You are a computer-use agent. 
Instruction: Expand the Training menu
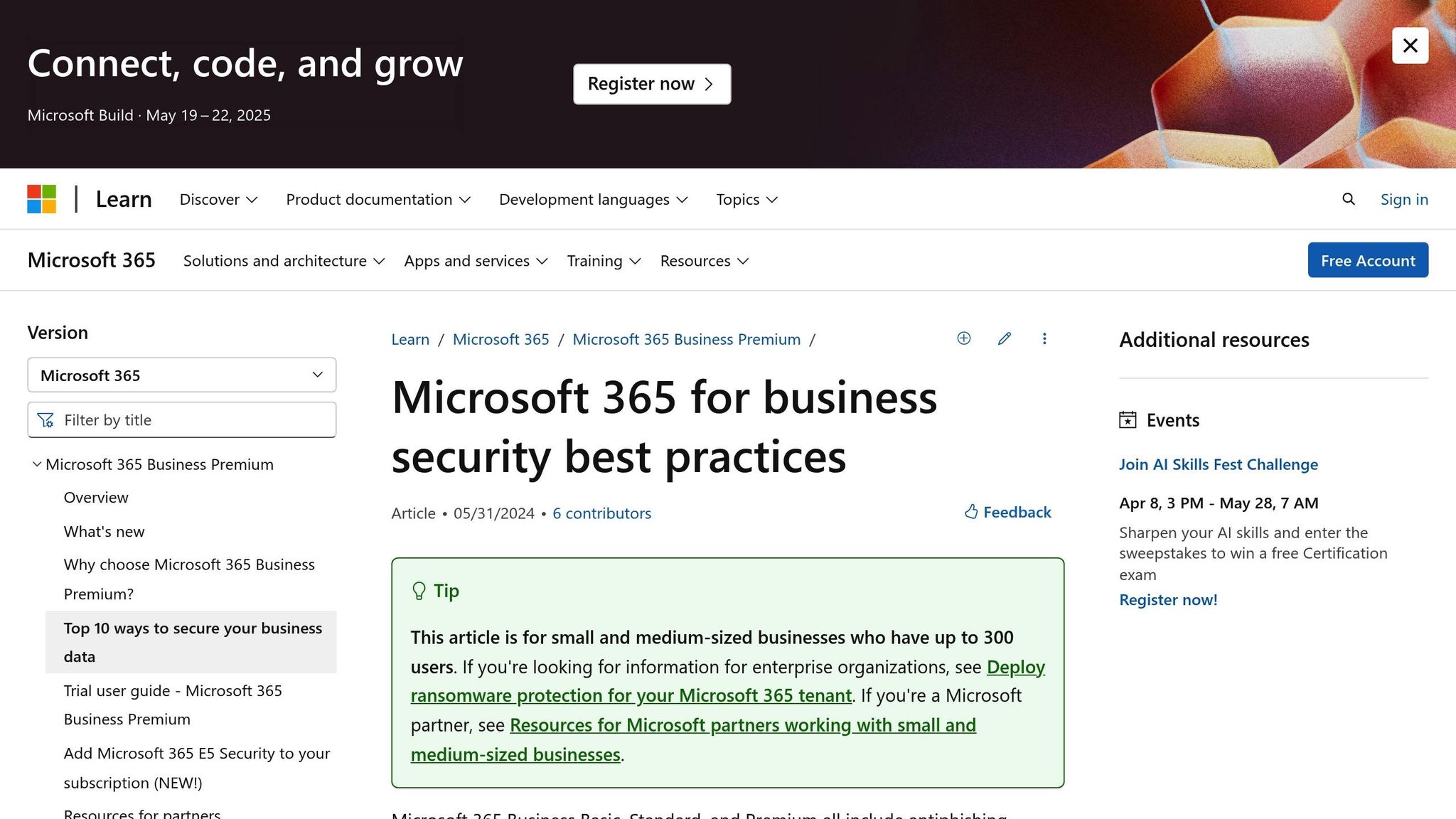pos(604,261)
